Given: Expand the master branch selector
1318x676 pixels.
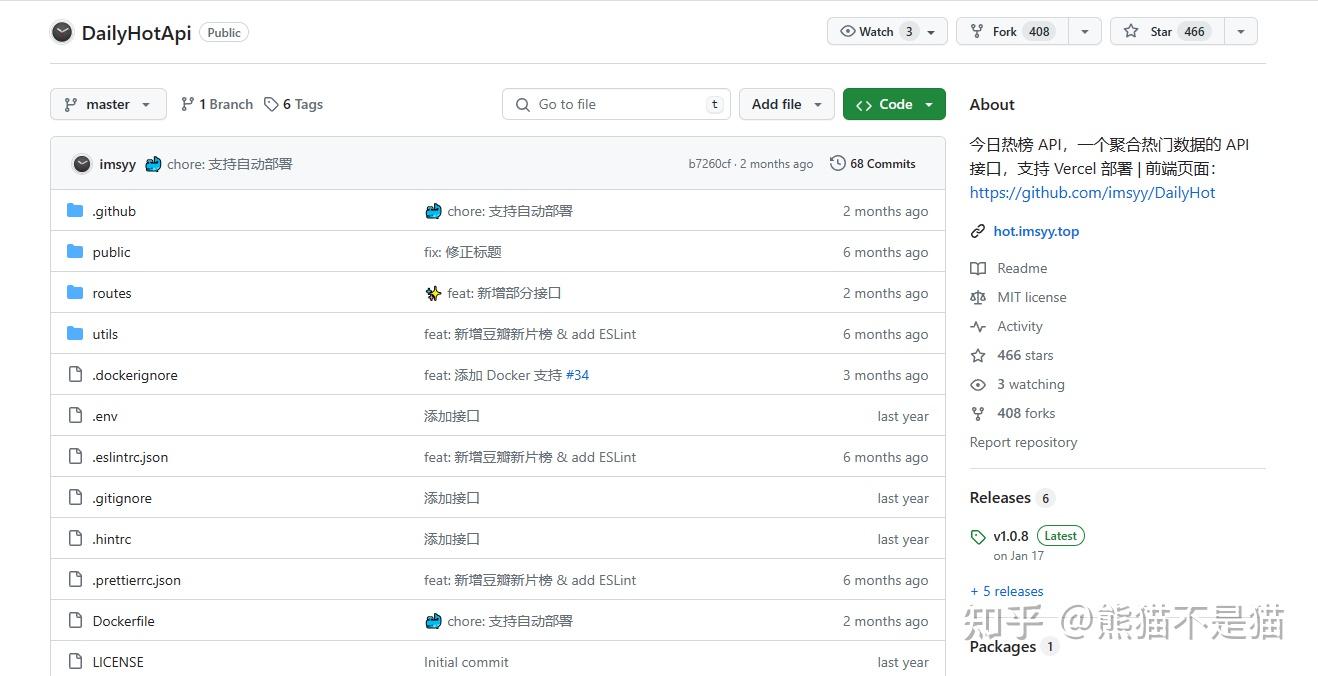Looking at the screenshot, I should (x=107, y=104).
